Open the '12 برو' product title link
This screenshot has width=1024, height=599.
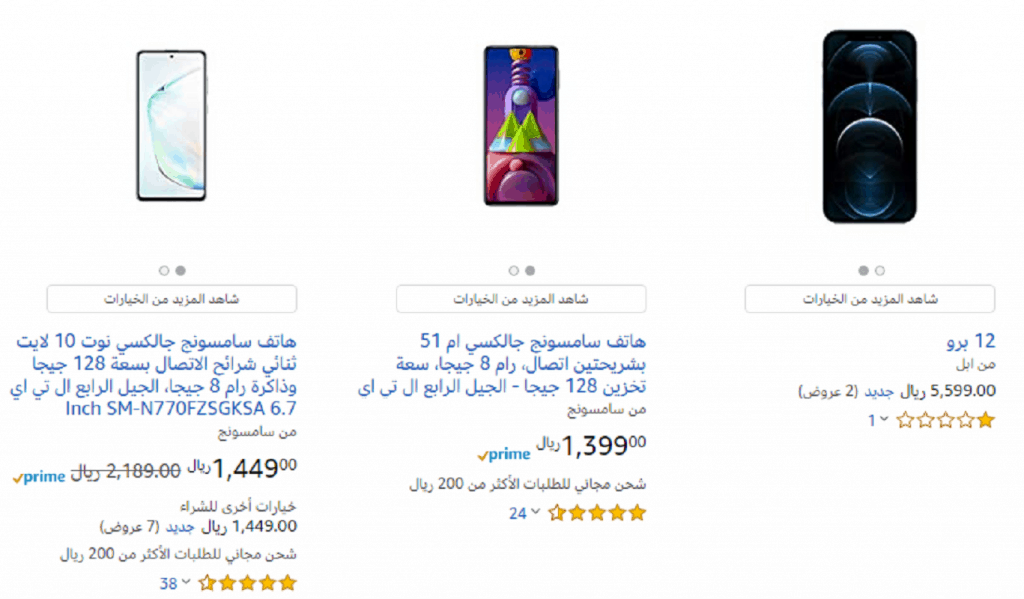pos(971,341)
